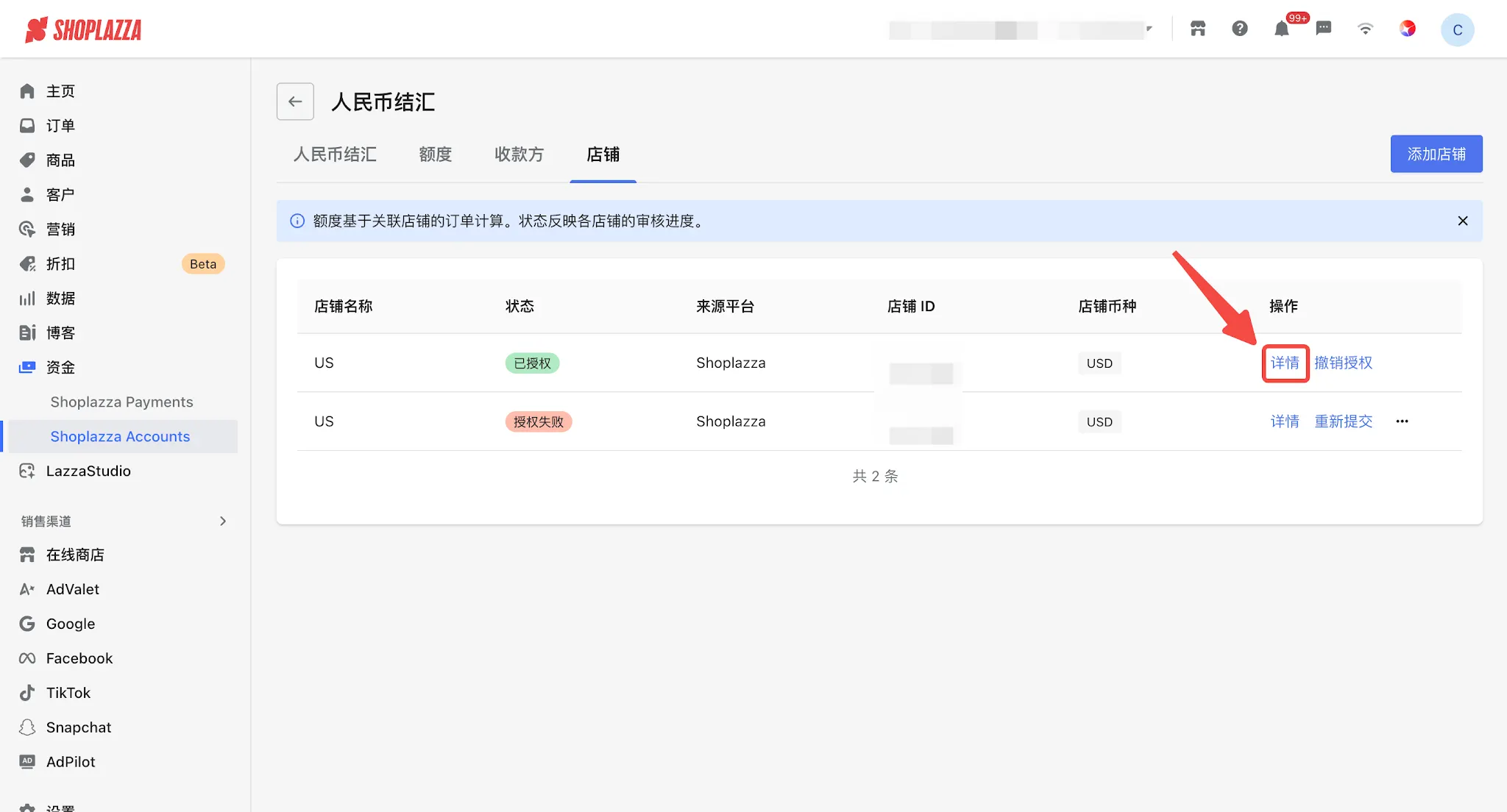Click the wifi signal icon in header

[x=1366, y=29]
